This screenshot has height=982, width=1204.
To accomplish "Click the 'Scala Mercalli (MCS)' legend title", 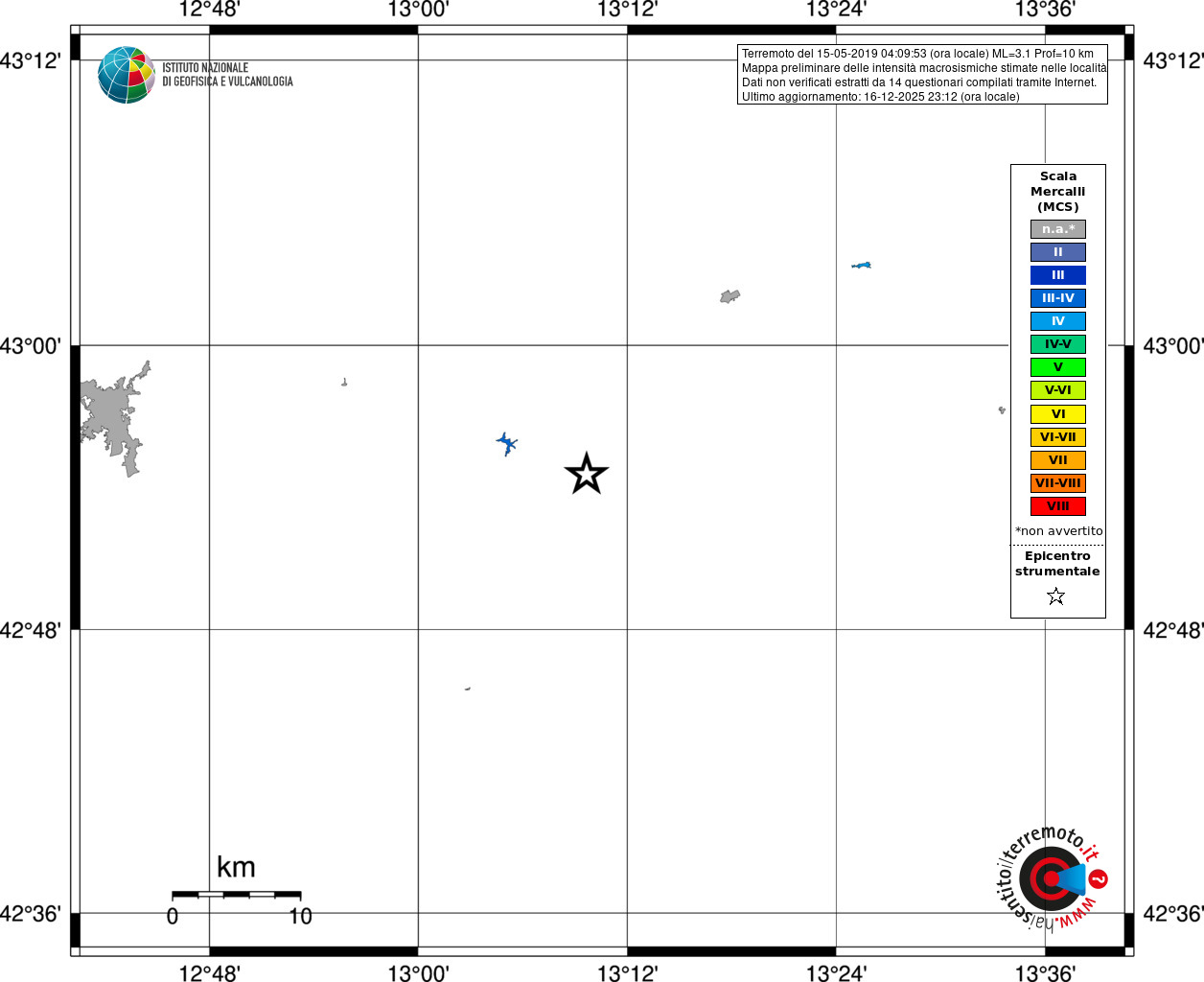I will click(1058, 192).
